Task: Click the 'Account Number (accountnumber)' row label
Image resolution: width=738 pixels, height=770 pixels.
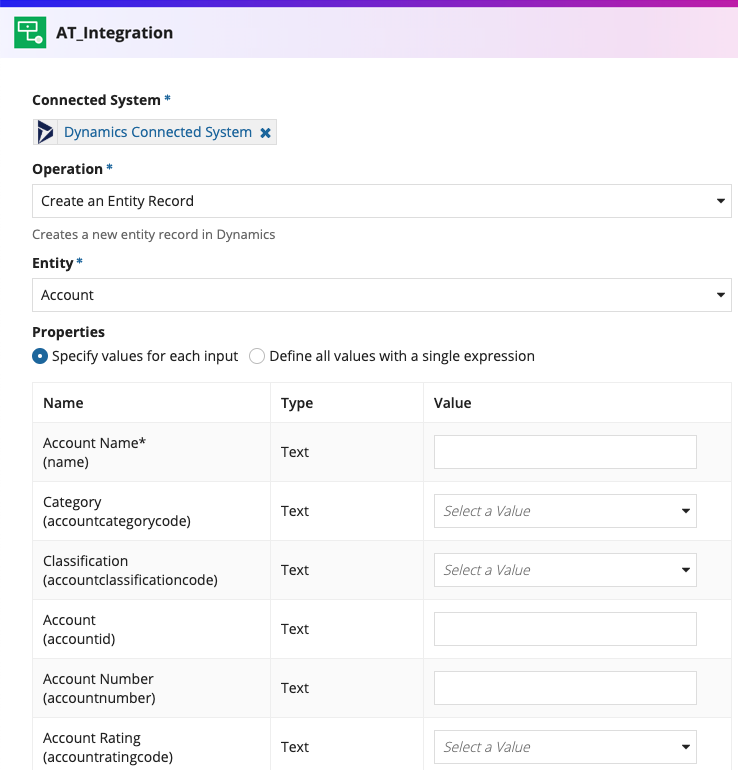Action: coord(99,688)
